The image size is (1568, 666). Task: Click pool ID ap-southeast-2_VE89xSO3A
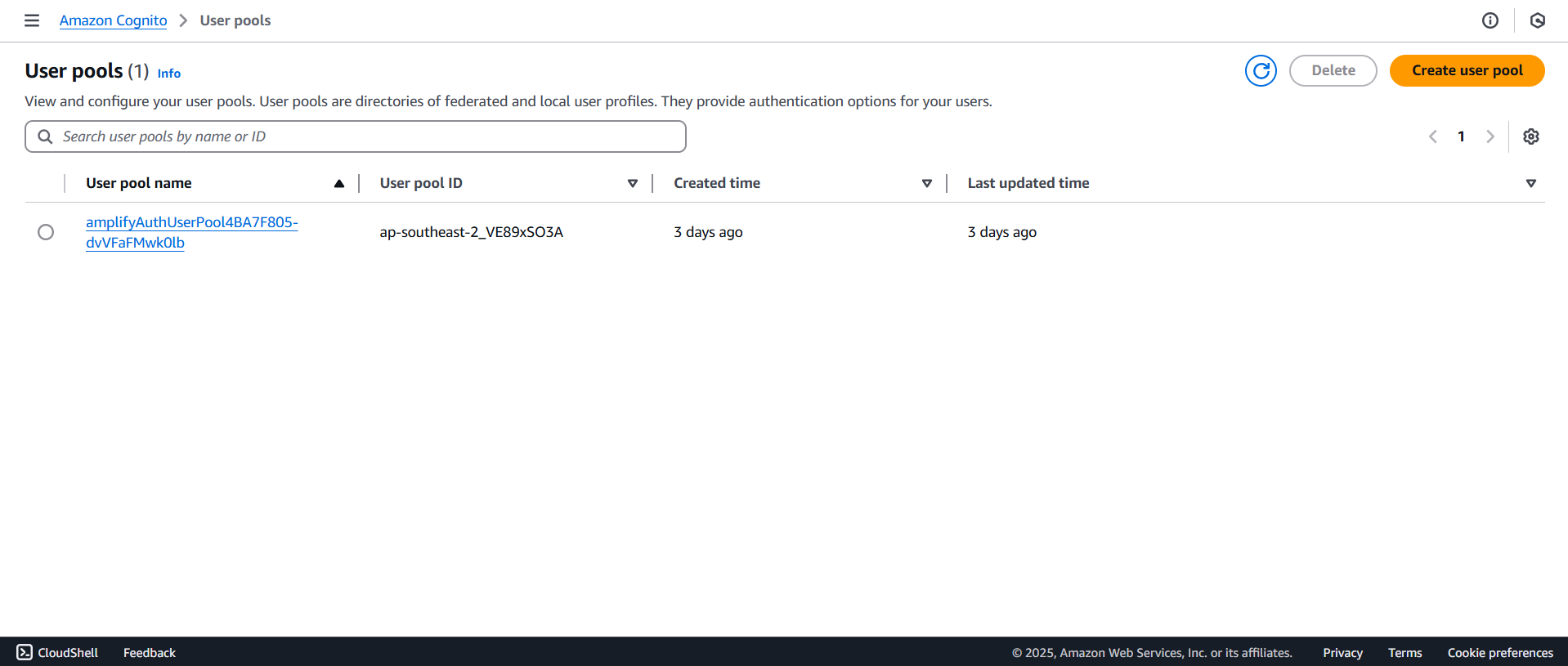coord(472,232)
